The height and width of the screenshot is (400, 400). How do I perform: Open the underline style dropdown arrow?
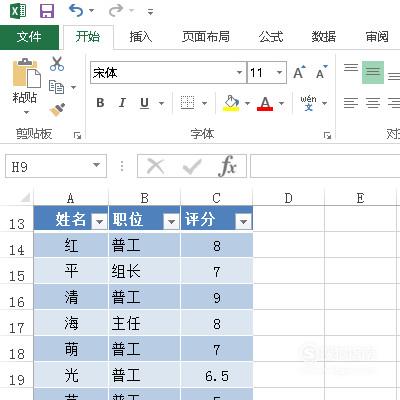(161, 103)
